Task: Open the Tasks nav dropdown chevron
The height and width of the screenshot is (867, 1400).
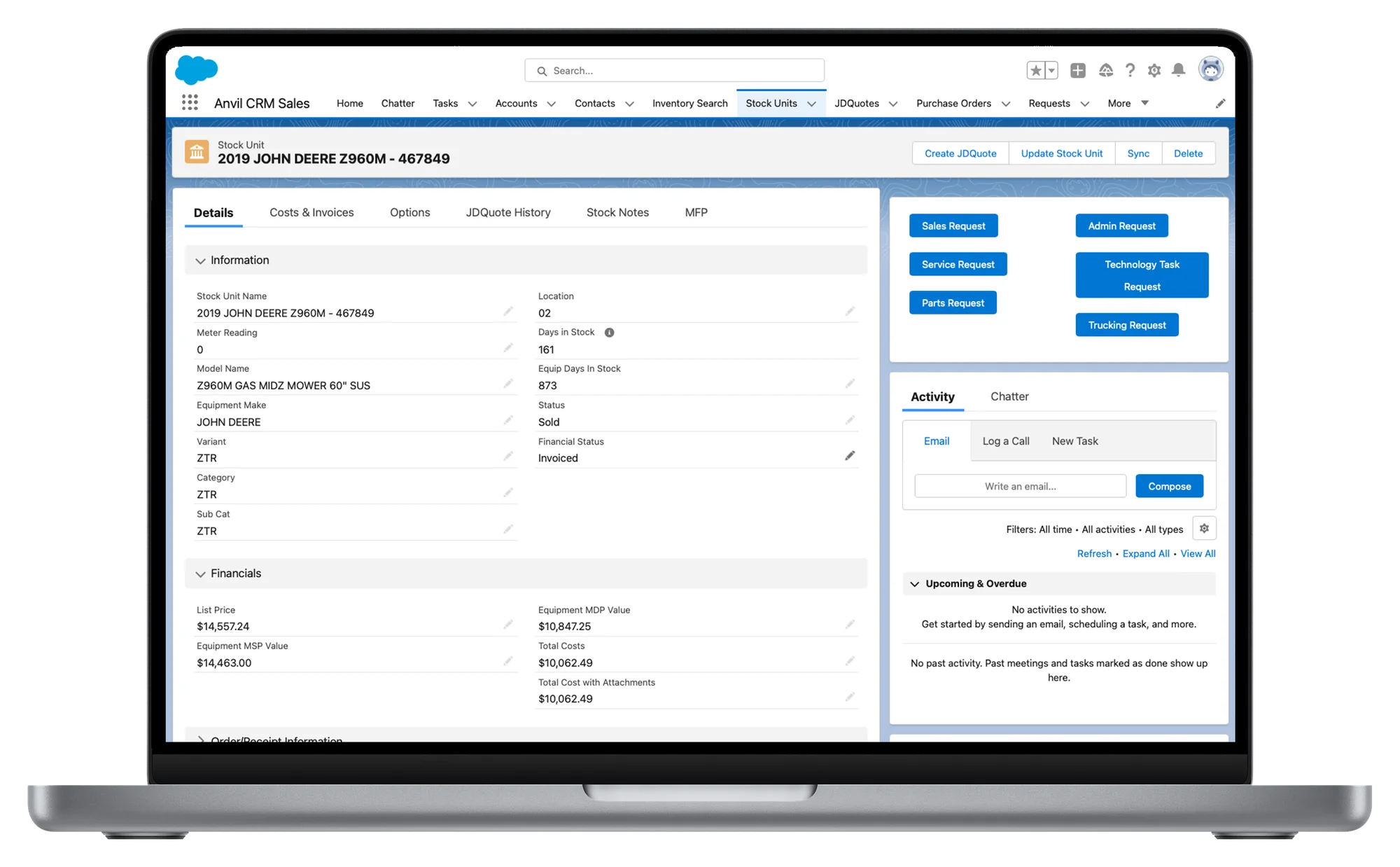Action: tap(472, 104)
